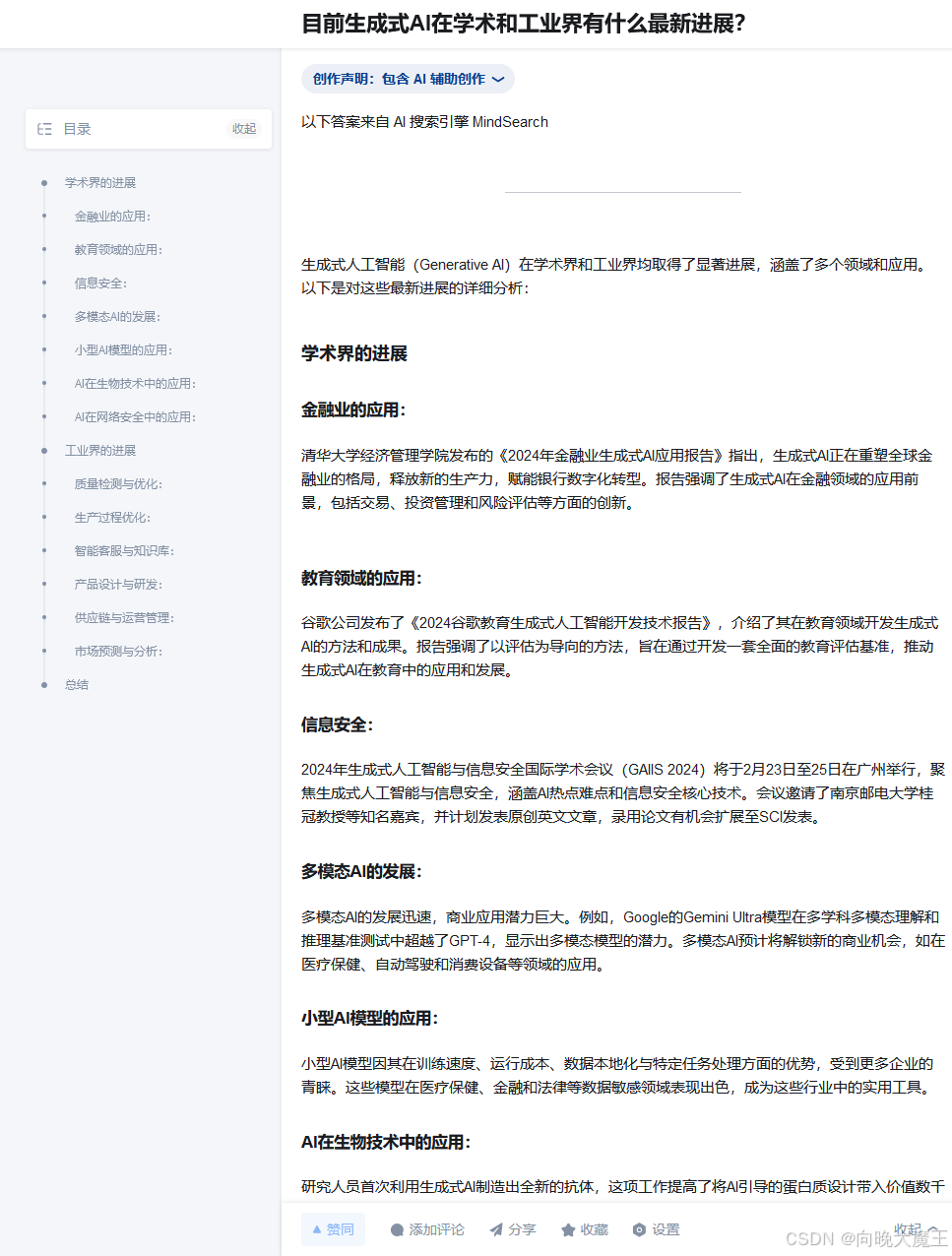This screenshot has width=952, height=1256.
Task: Jump to 智能客服与知识库 in contents
Action: [x=124, y=551]
